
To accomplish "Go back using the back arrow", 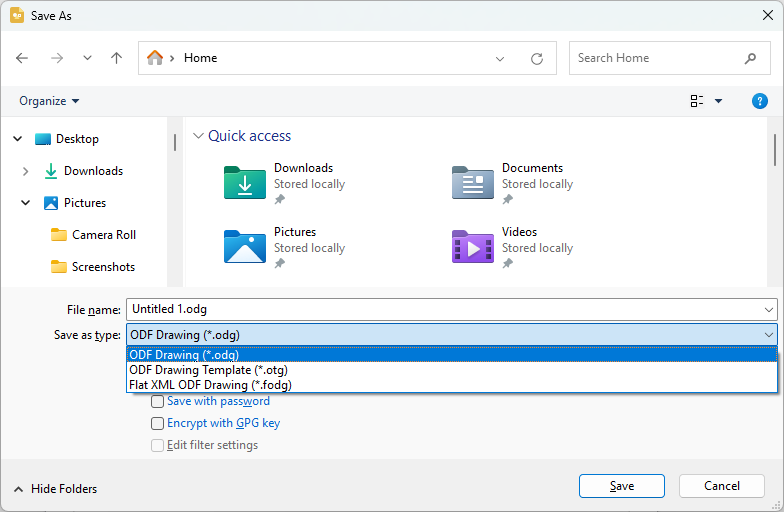I will (22, 58).
